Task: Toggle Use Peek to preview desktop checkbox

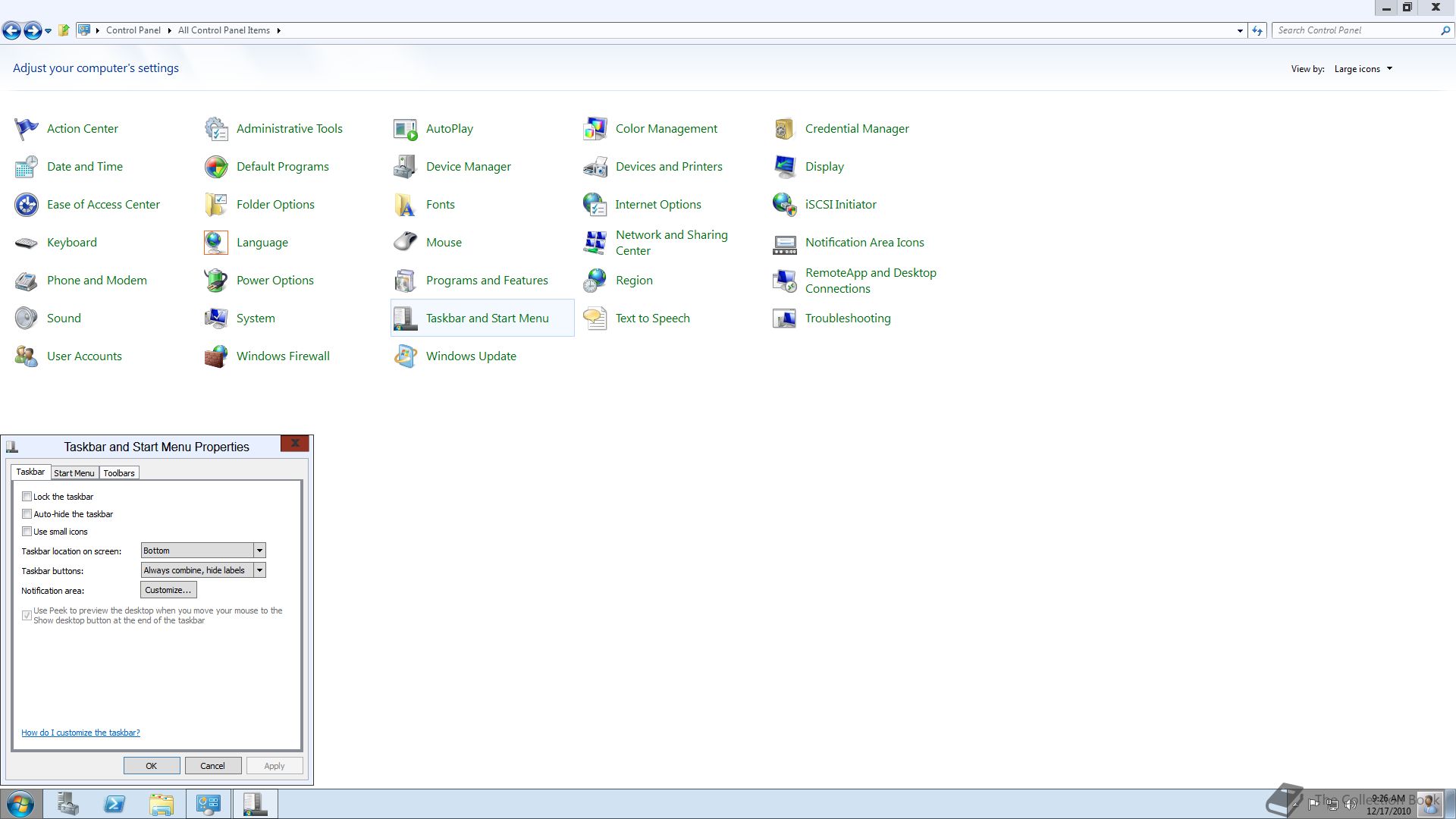Action: (x=27, y=615)
